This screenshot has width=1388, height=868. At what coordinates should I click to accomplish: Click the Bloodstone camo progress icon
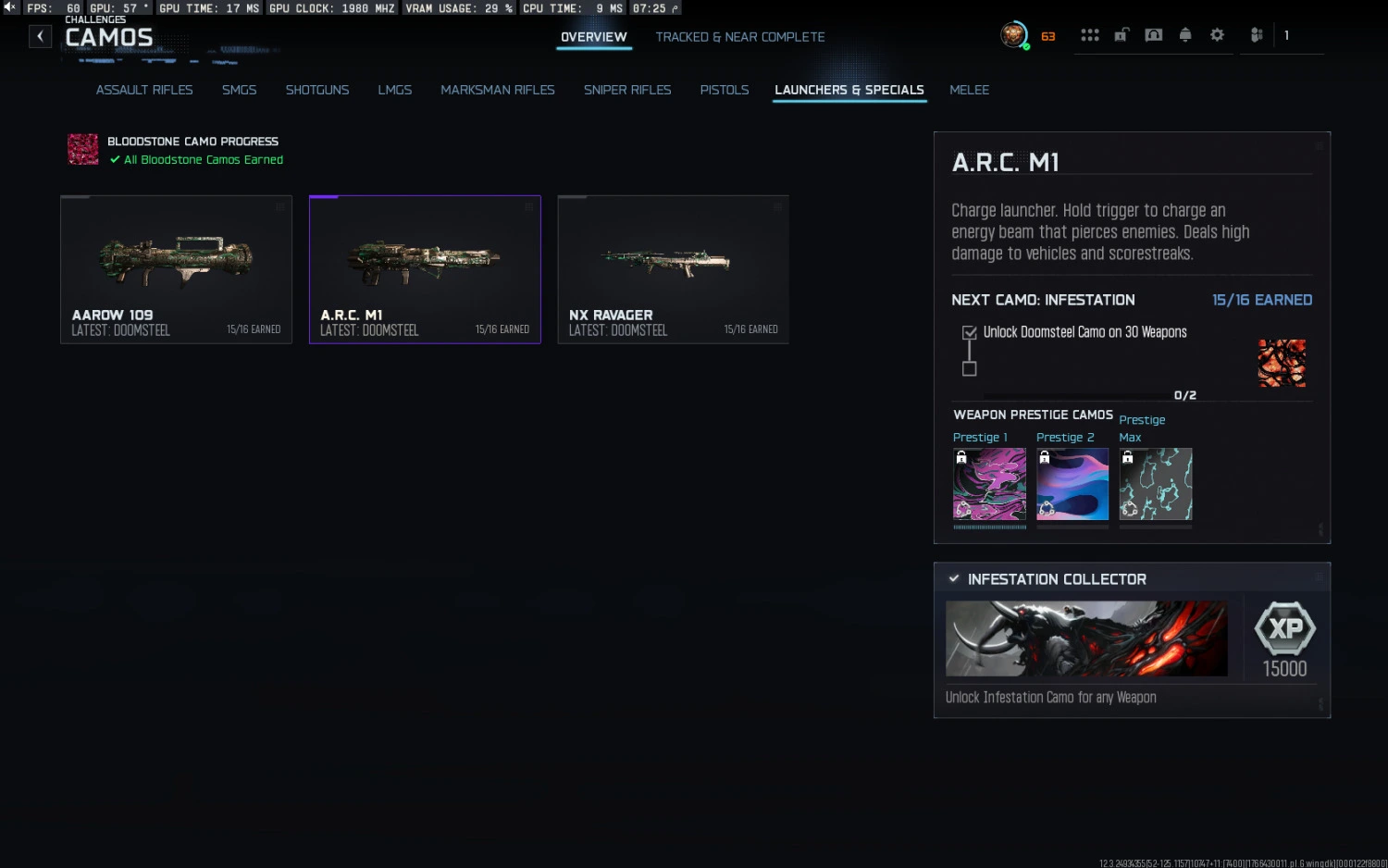tap(83, 149)
